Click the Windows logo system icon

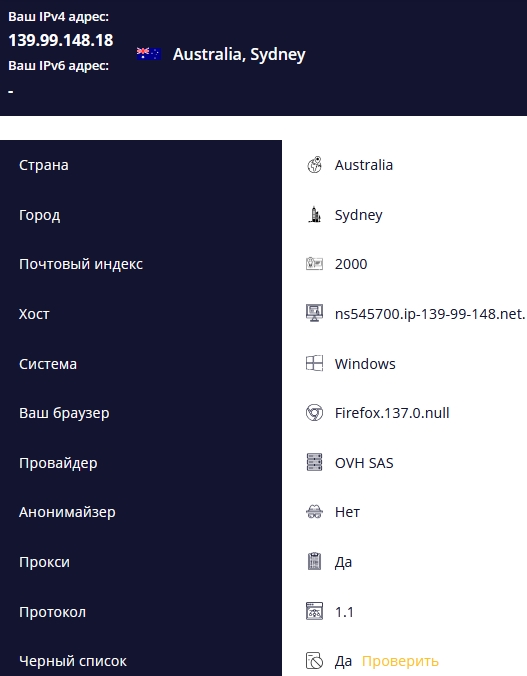tap(314, 363)
